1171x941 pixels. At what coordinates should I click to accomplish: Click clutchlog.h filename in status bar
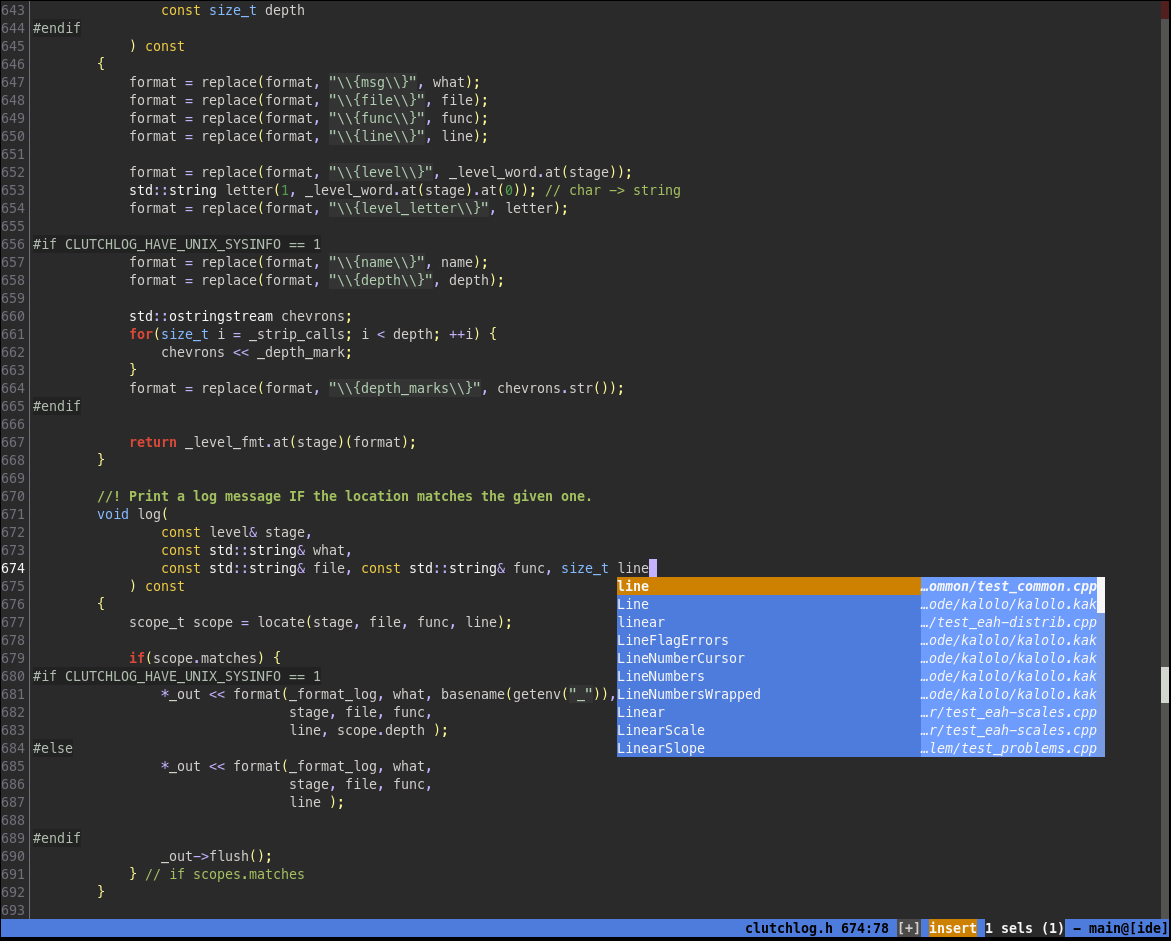click(x=788, y=928)
